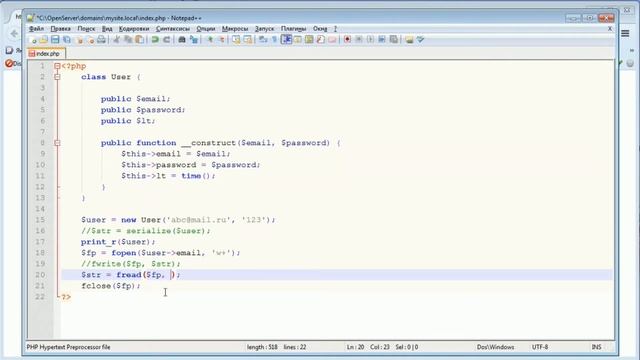Click Dos\Windows line ending in status bar
Screen dimensions: 640x360
coord(495,347)
